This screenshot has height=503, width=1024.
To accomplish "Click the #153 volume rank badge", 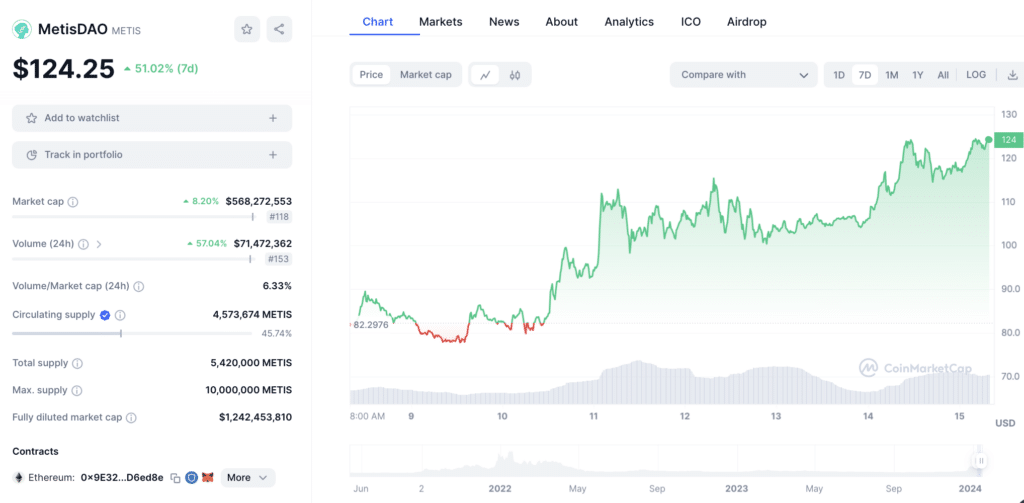I will [279, 259].
